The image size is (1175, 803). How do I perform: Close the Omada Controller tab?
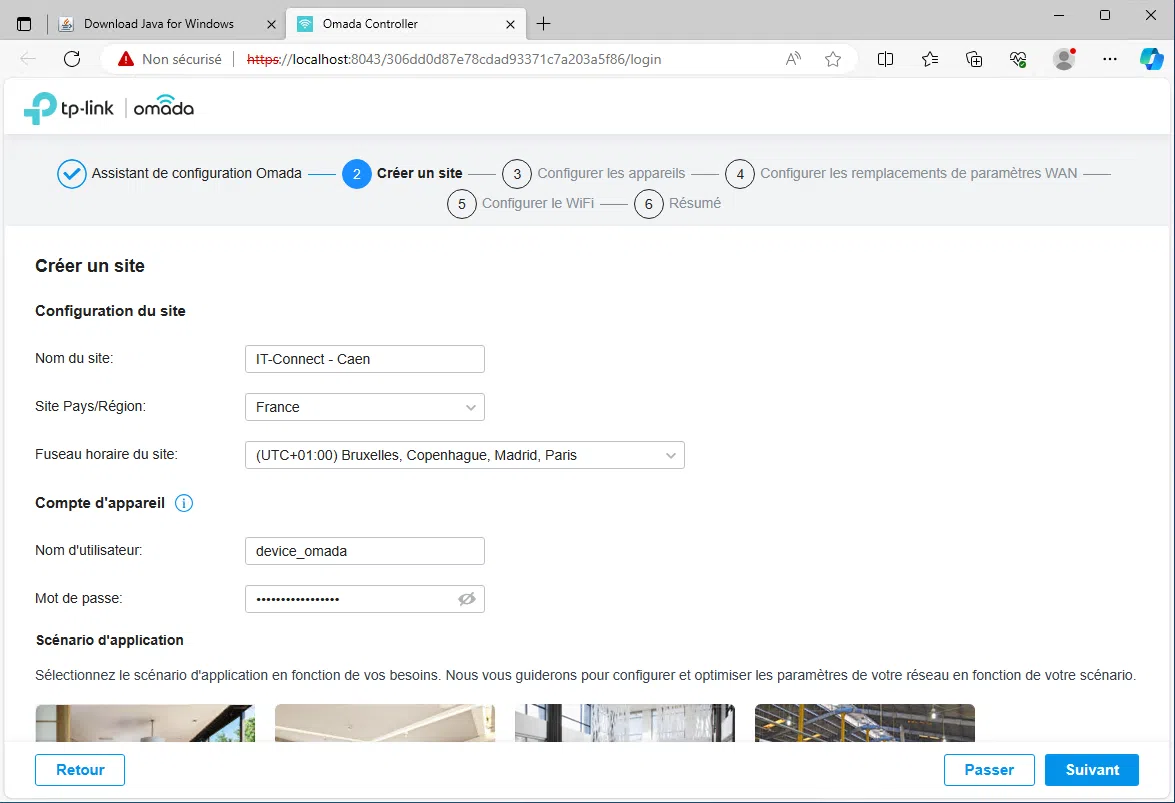pyautogui.click(x=510, y=25)
